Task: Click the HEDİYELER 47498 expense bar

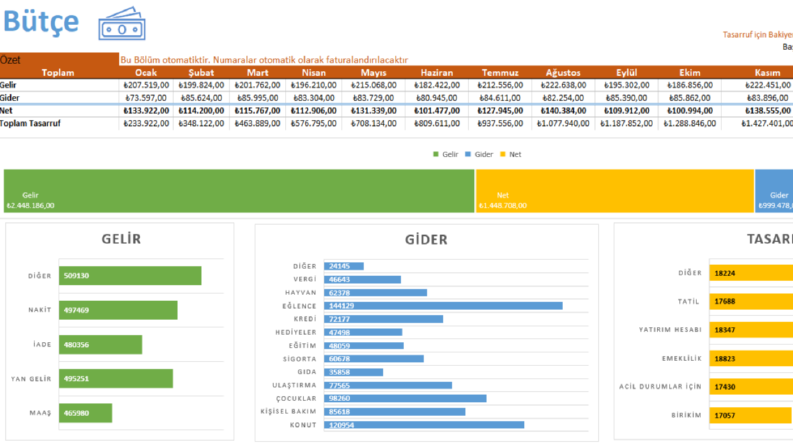Action: pos(364,332)
